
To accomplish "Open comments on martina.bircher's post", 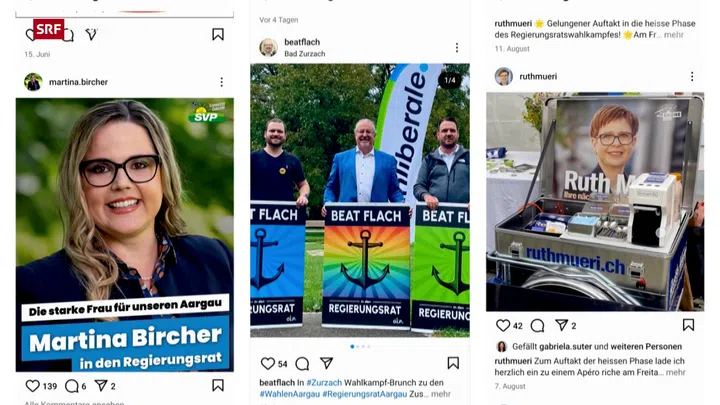I will pyautogui.click(x=72, y=386).
